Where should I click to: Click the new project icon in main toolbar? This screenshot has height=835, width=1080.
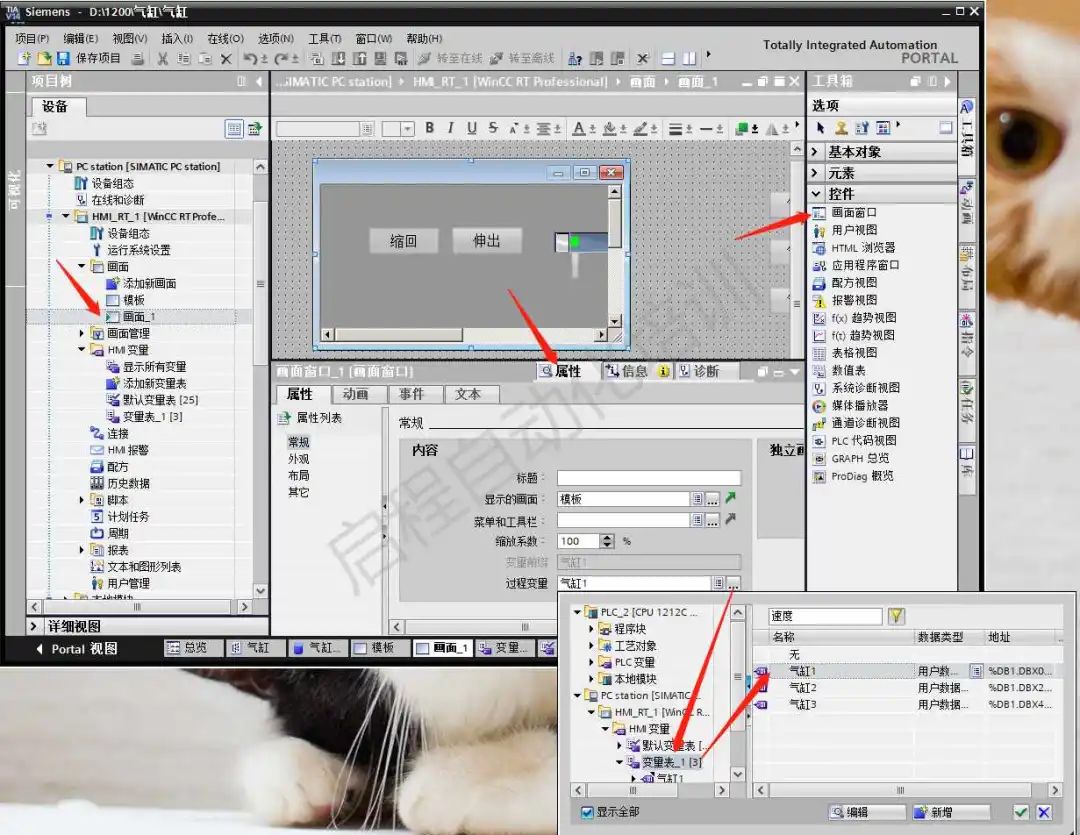(24, 59)
